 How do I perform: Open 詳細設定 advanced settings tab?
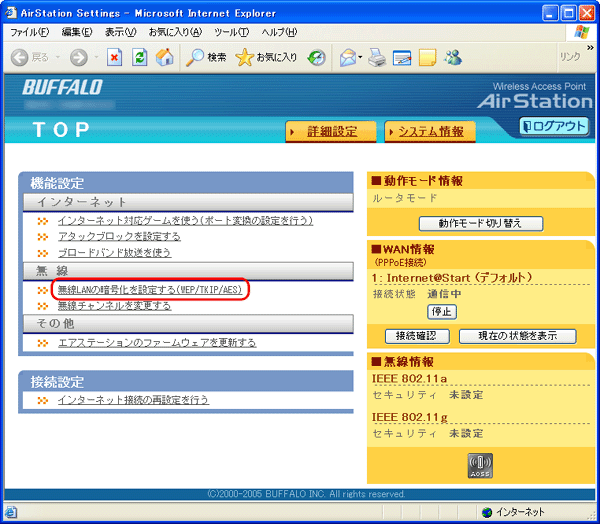(331, 131)
